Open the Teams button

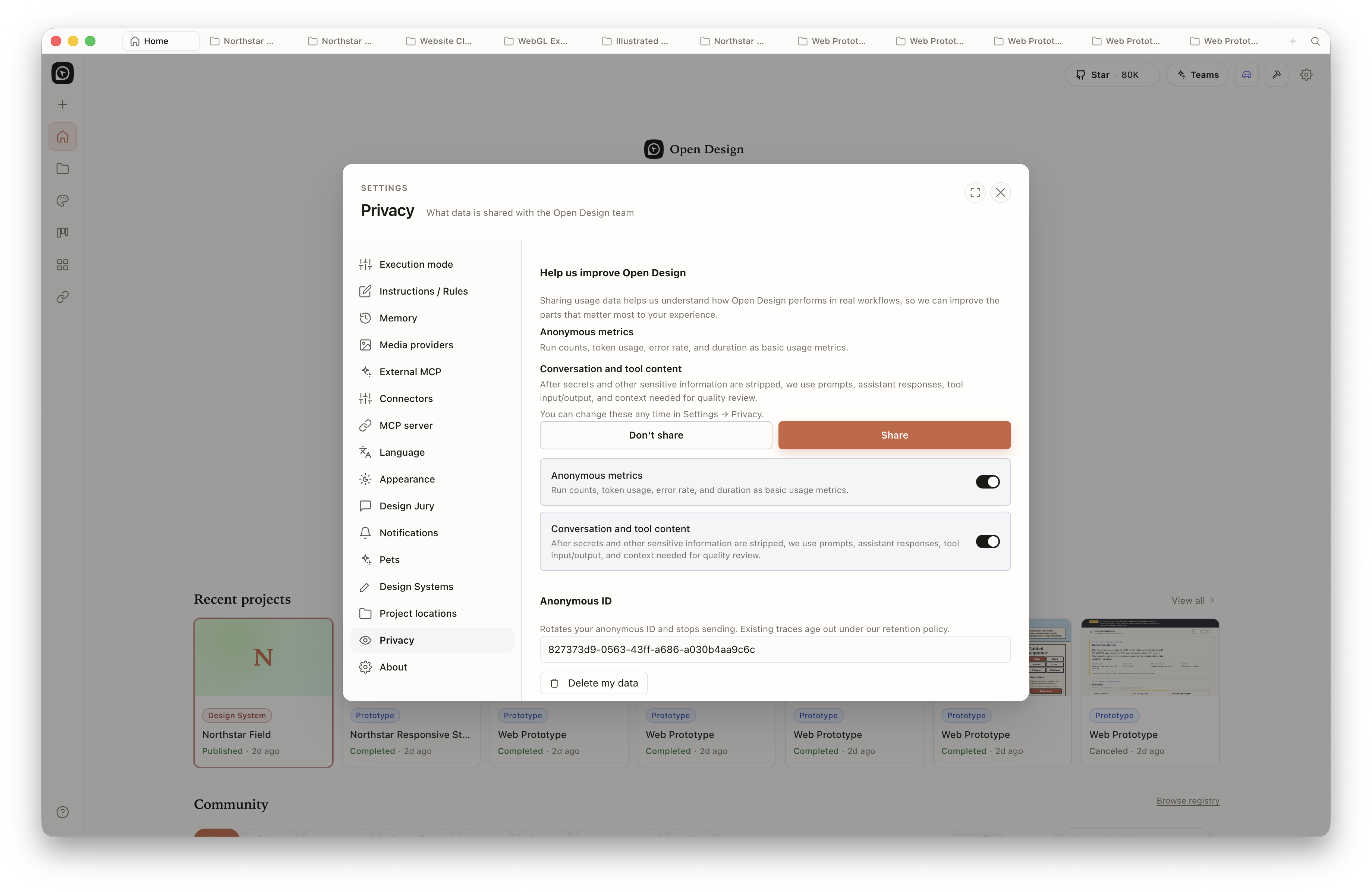pos(1197,74)
